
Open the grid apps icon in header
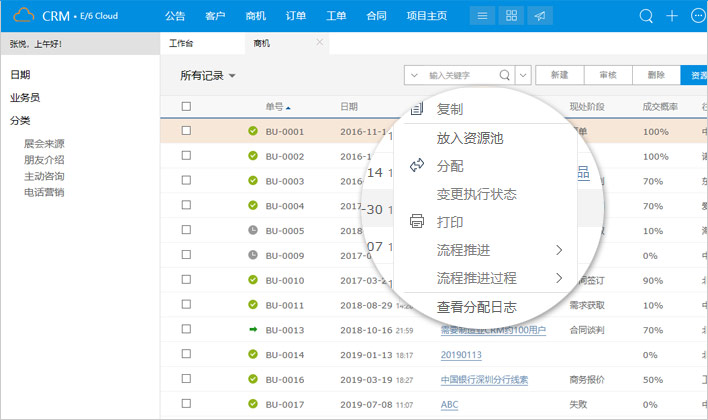(x=511, y=16)
